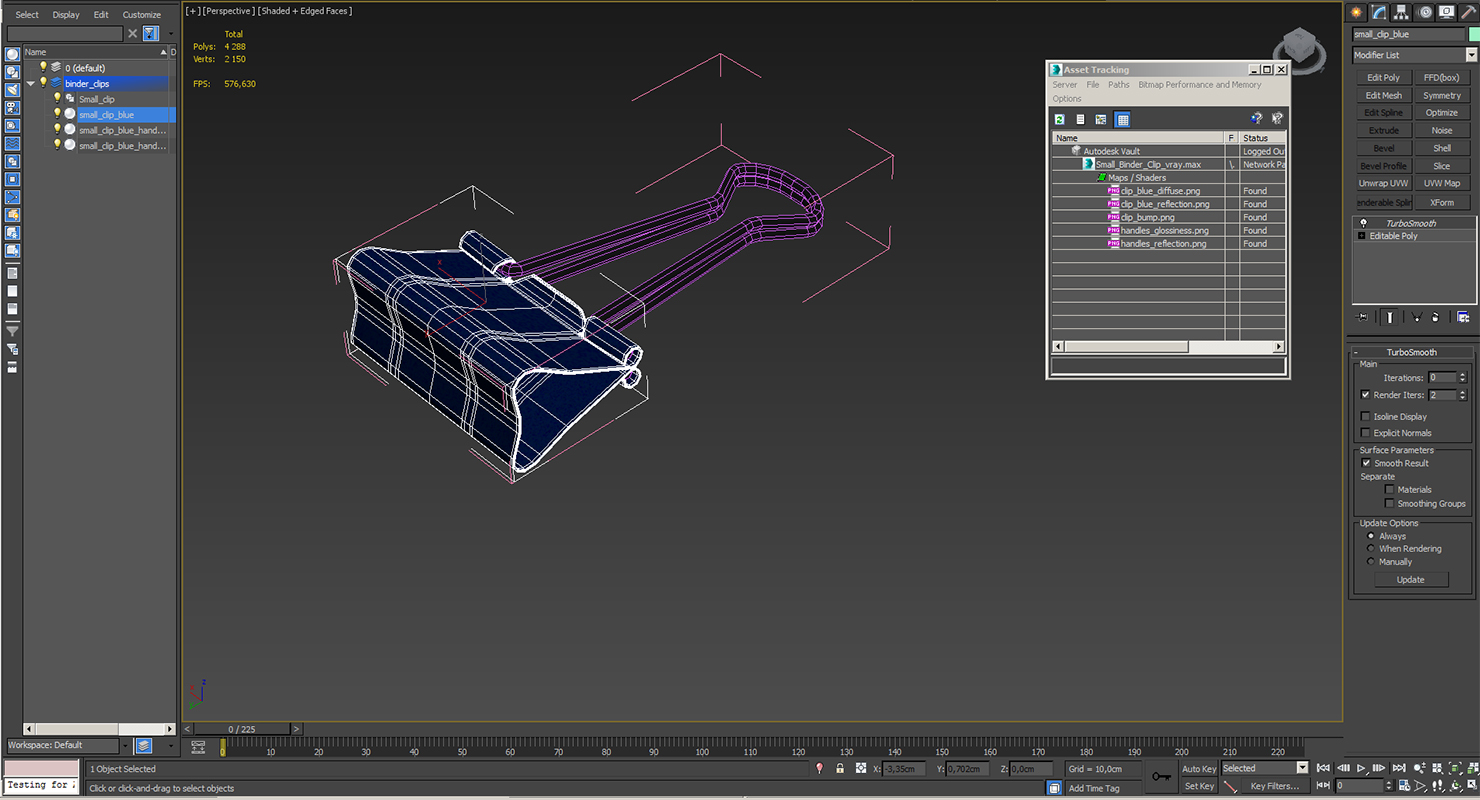Open Configure Modifier Sets icon

click(x=1463, y=317)
